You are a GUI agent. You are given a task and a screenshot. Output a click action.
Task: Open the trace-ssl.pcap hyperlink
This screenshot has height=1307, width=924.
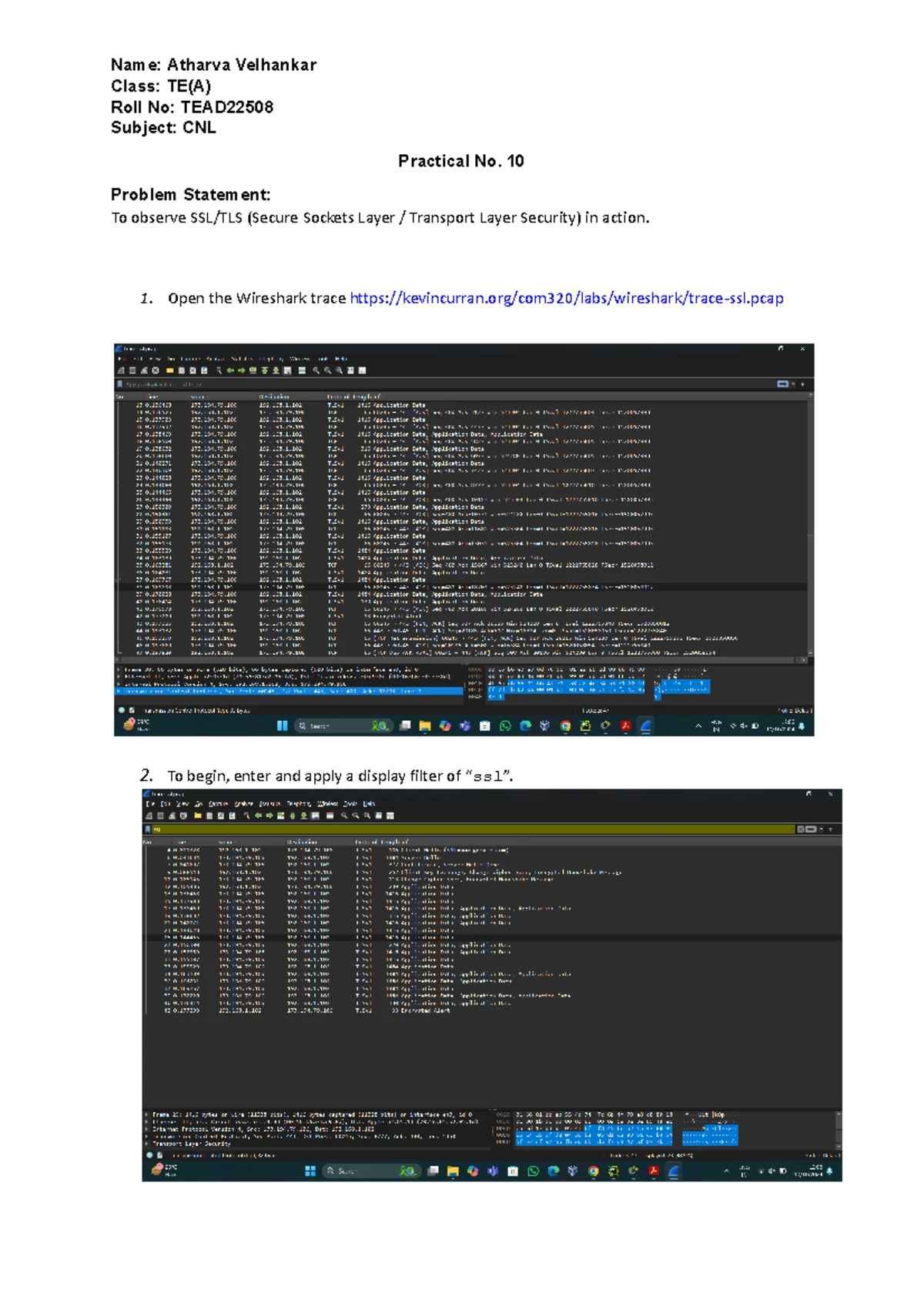pos(567,298)
